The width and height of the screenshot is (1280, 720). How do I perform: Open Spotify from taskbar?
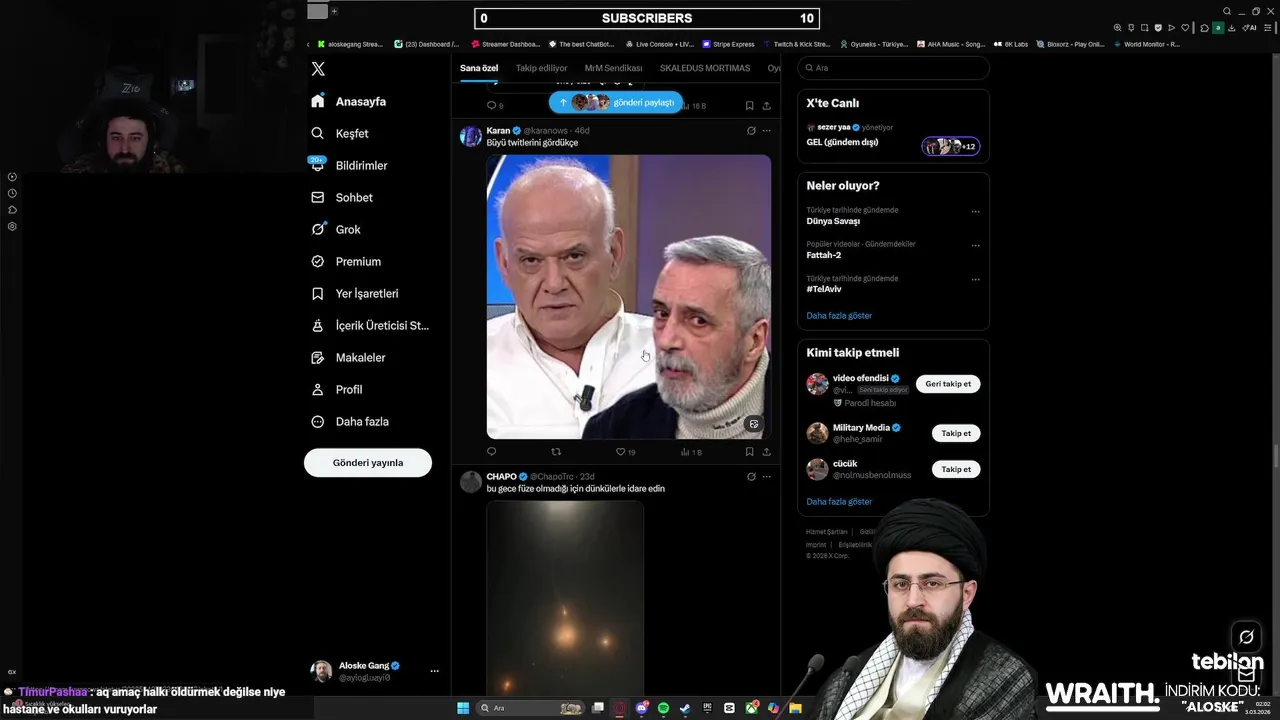664,708
